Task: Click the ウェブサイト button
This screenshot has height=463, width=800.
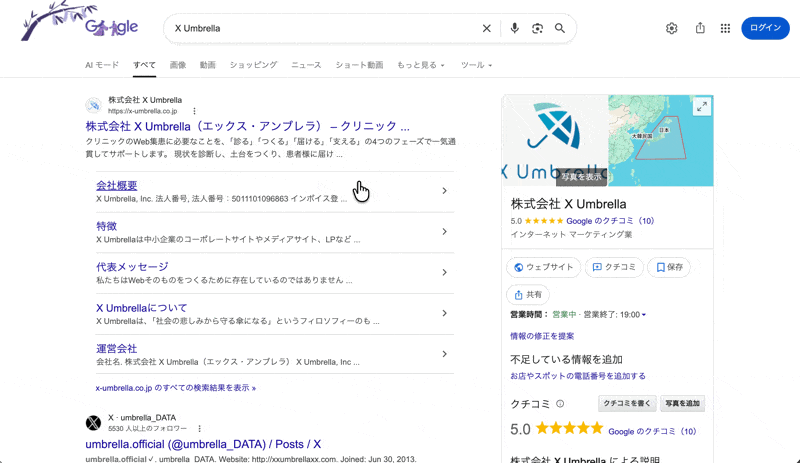Action: tap(543, 267)
